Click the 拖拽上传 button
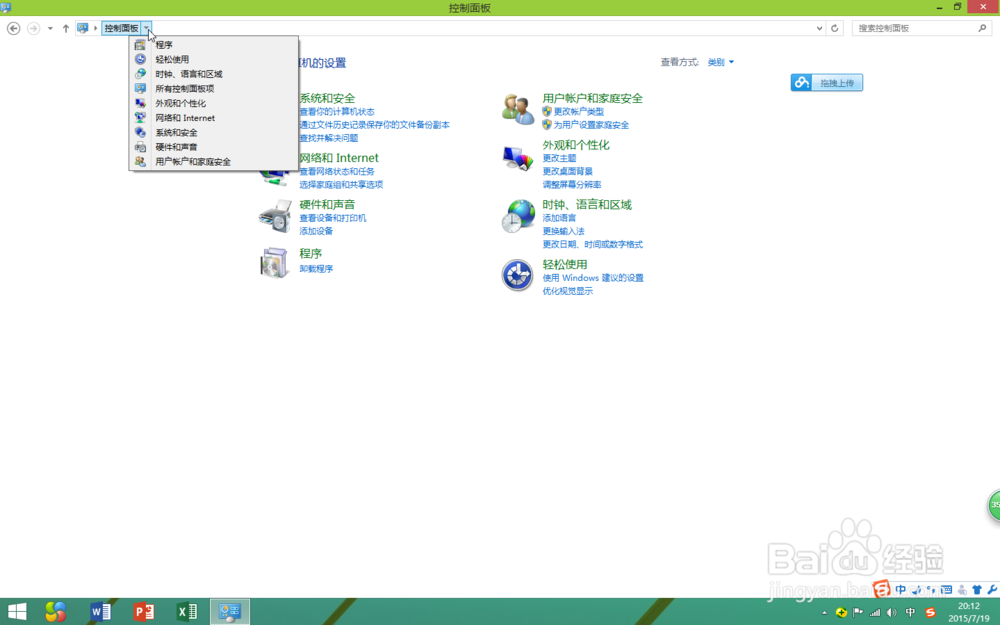The width and height of the screenshot is (1000, 625). (826, 82)
